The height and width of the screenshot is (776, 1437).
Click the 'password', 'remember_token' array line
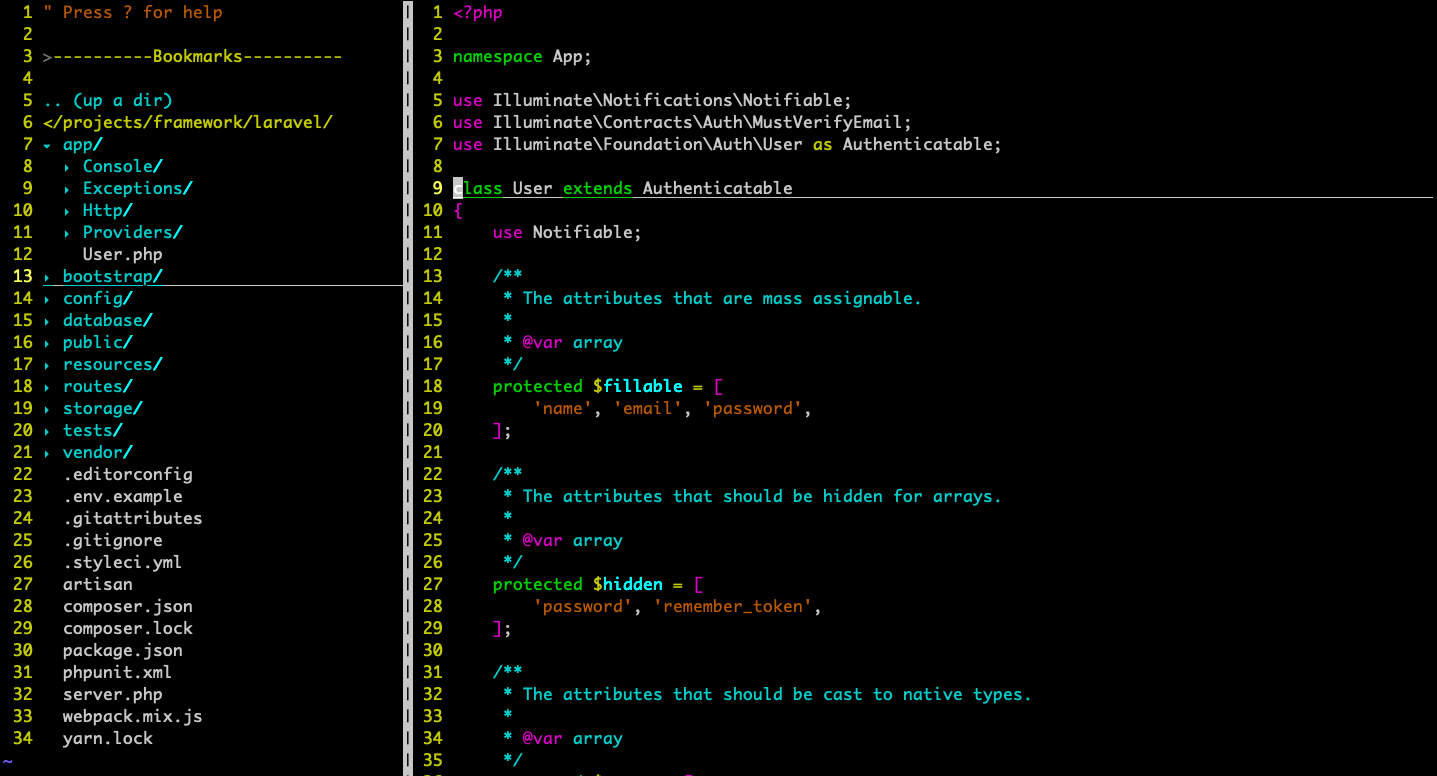[x=678, y=606]
